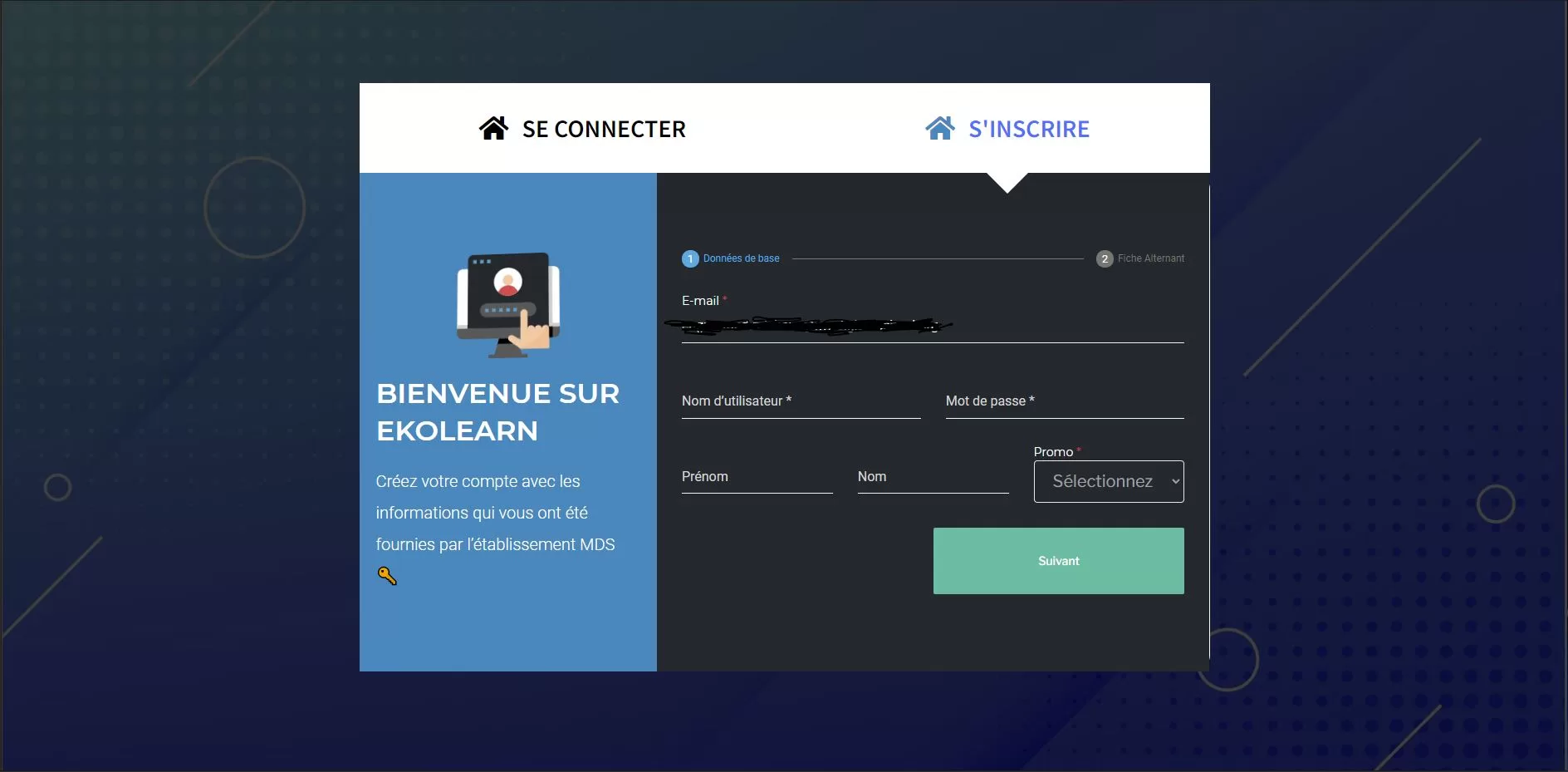The height and width of the screenshot is (772, 1568).
Task: Switch to the S'INSCRIRE tab
Action: coord(1007,129)
